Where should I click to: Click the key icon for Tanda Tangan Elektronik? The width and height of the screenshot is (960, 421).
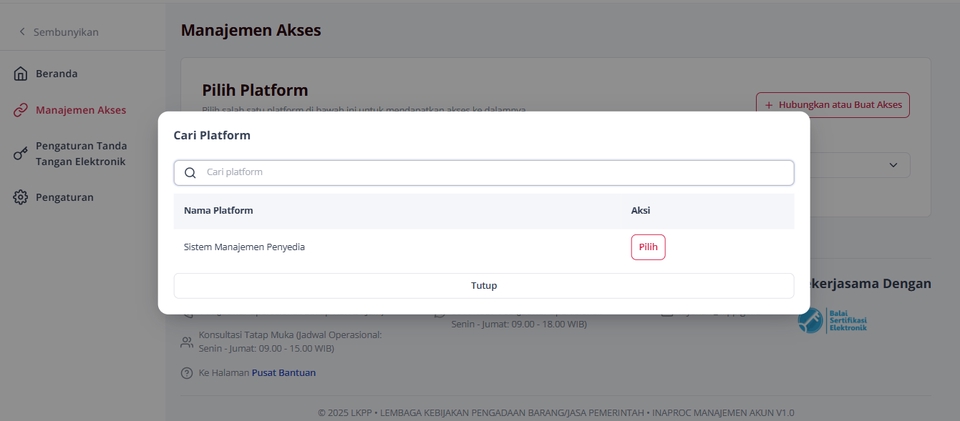click(21, 153)
